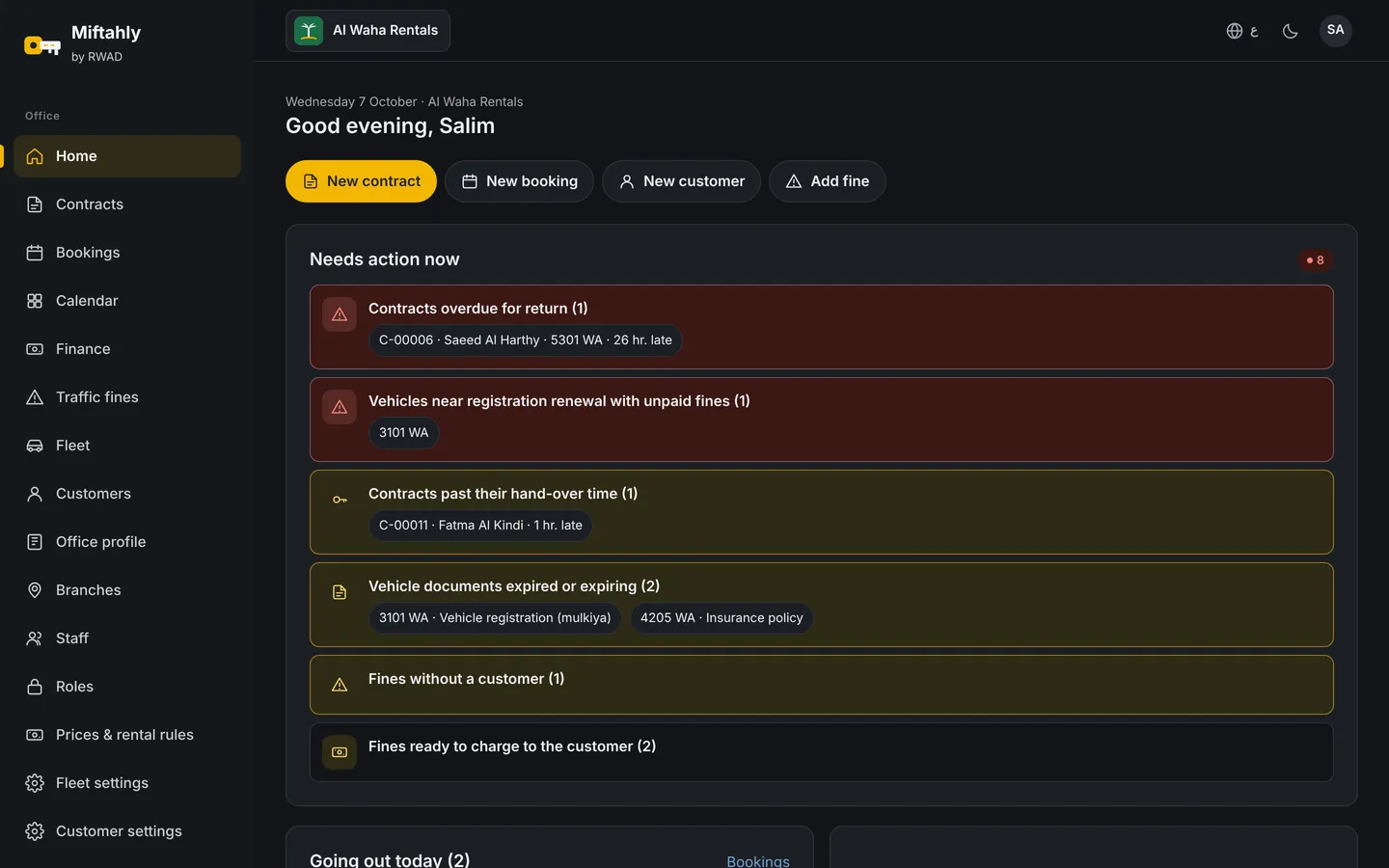Open Calendar from the sidebar
Screen dimensions: 1389x868
pyautogui.click(x=127, y=301)
